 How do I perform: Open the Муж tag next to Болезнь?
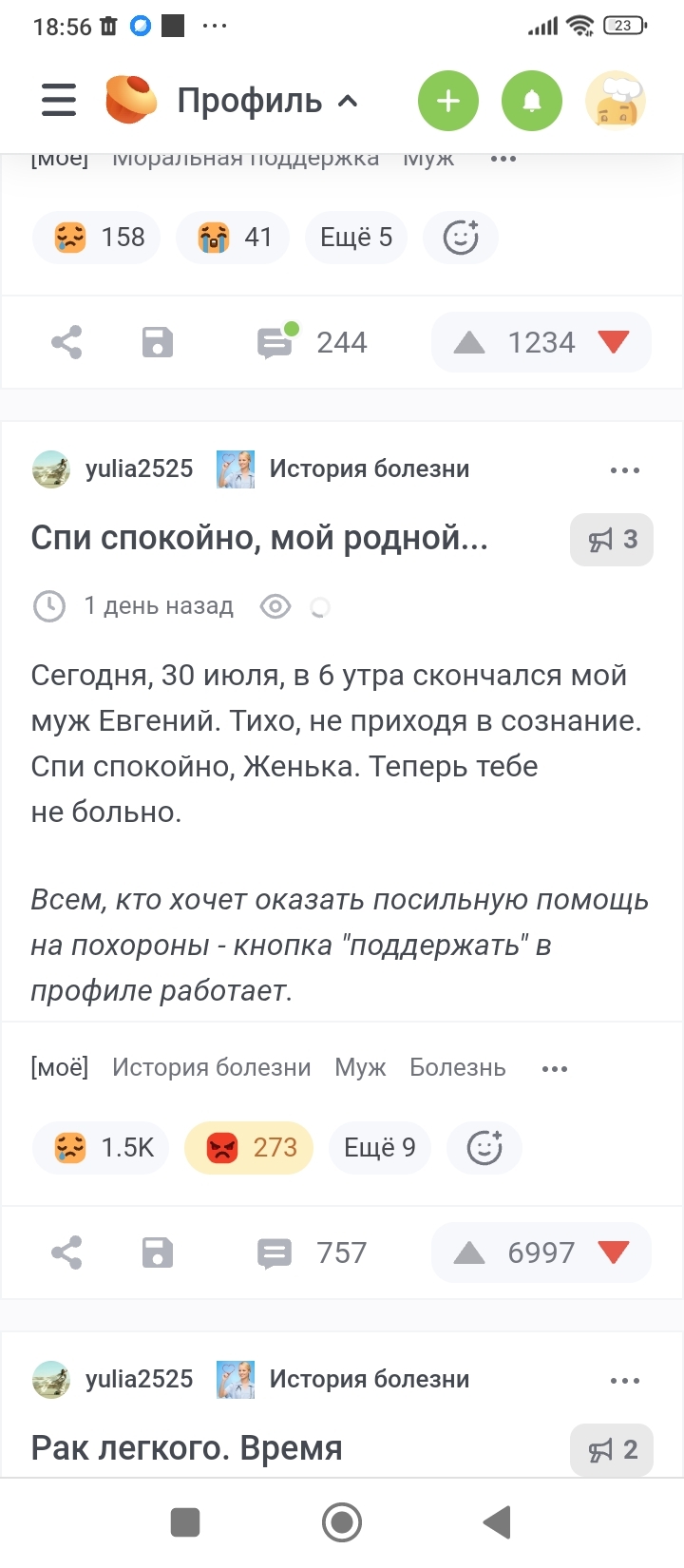(360, 1068)
